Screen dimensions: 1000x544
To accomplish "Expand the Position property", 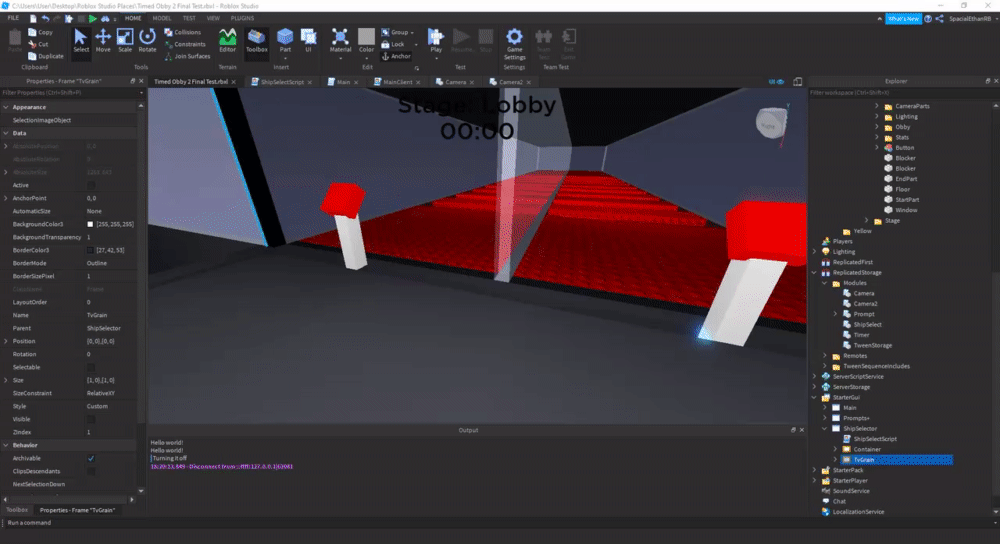I will pyautogui.click(x=6, y=341).
